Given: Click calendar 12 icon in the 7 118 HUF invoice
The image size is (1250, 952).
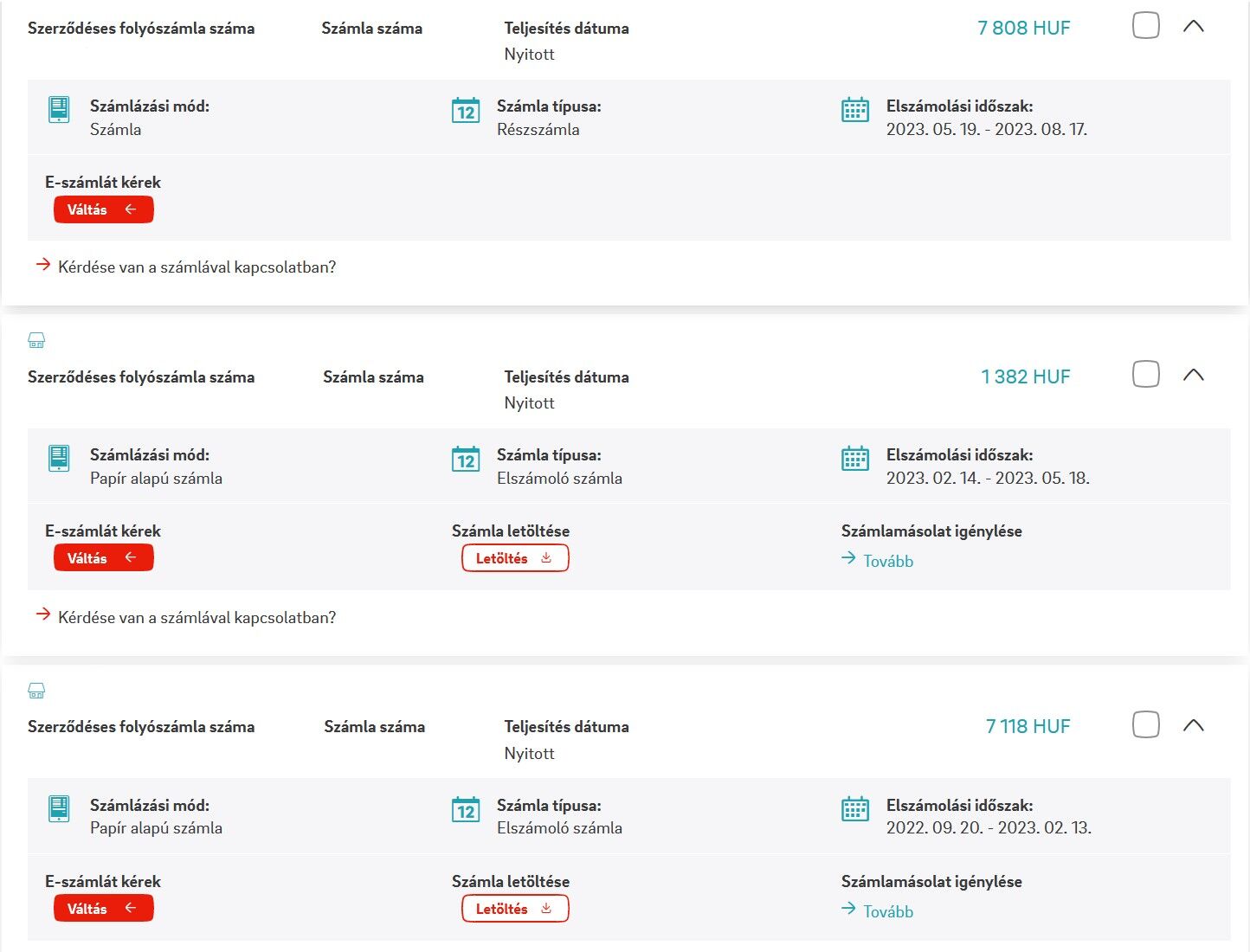Looking at the screenshot, I should 466,809.
